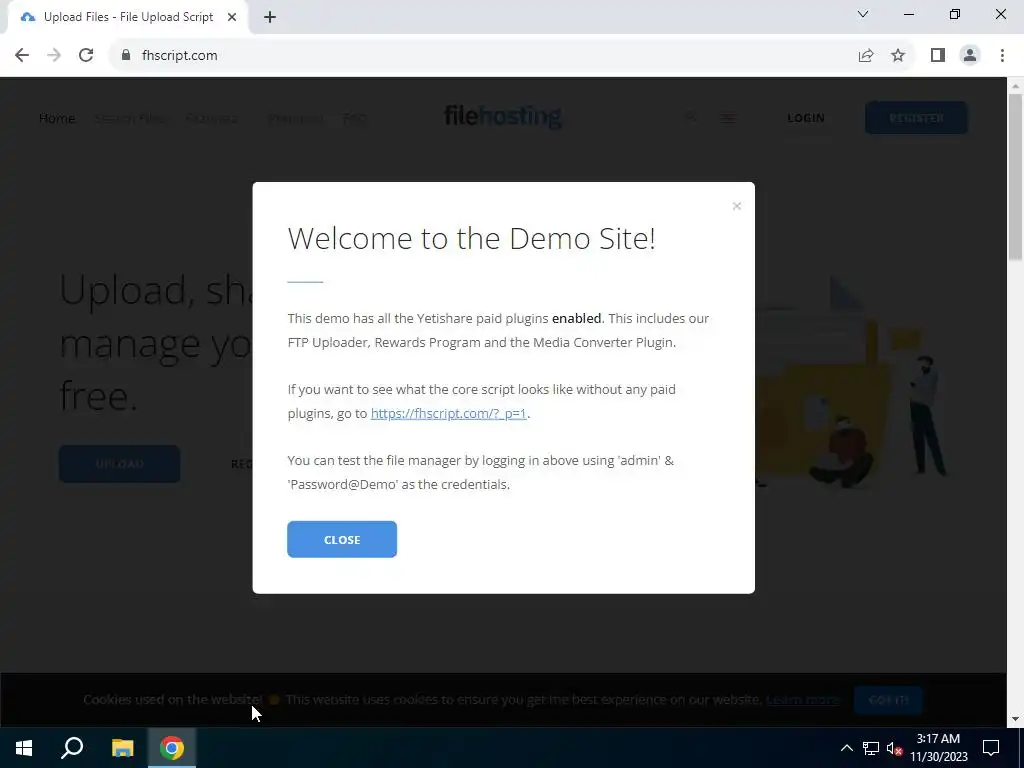
Task: Click the browser forward arrow
Action: tap(54, 56)
